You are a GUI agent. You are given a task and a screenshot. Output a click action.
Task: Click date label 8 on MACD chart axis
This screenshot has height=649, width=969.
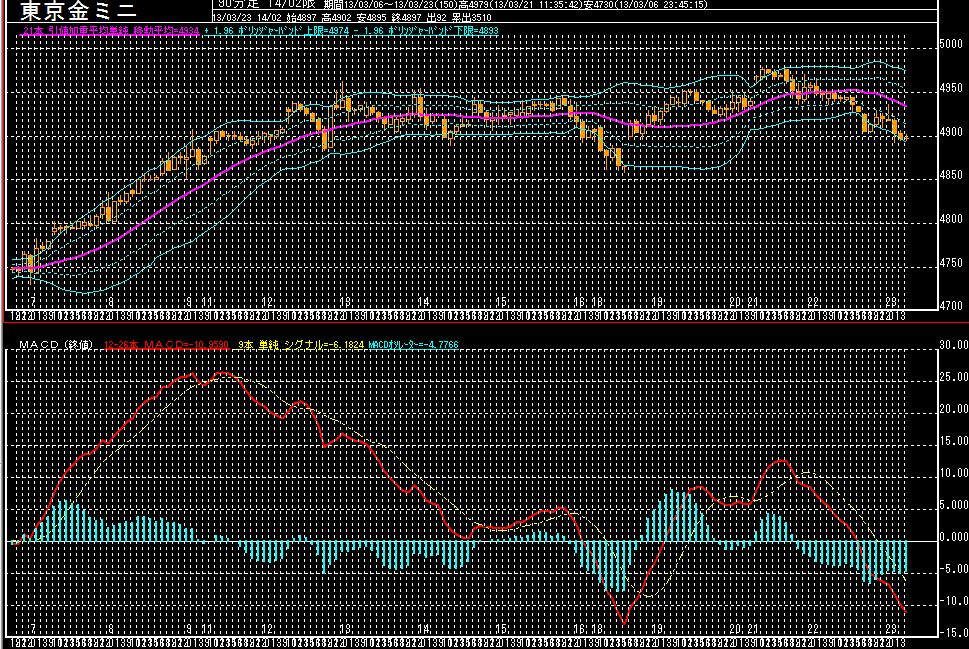111,629
